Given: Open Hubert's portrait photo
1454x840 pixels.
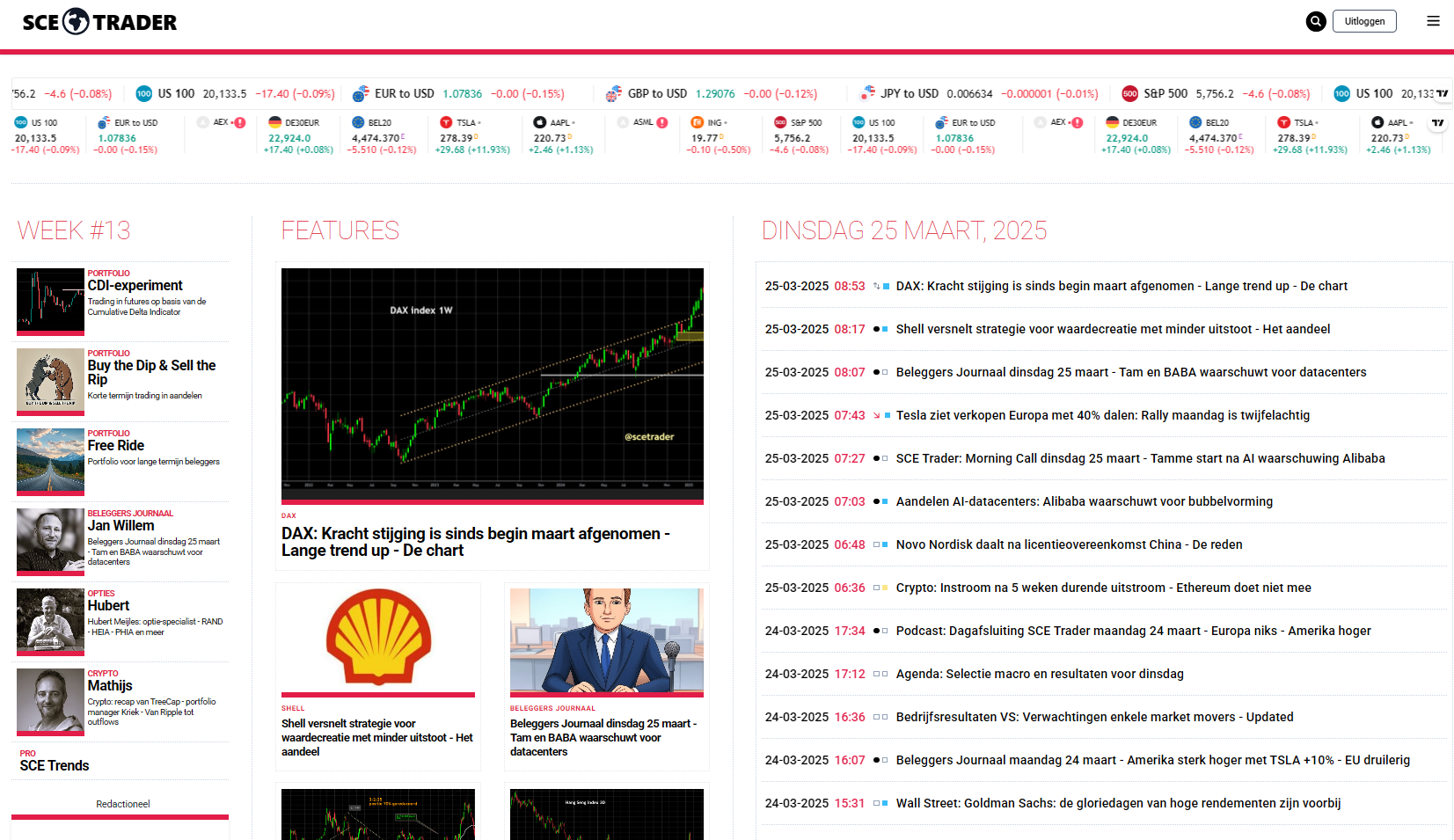Looking at the screenshot, I should [x=50, y=621].
